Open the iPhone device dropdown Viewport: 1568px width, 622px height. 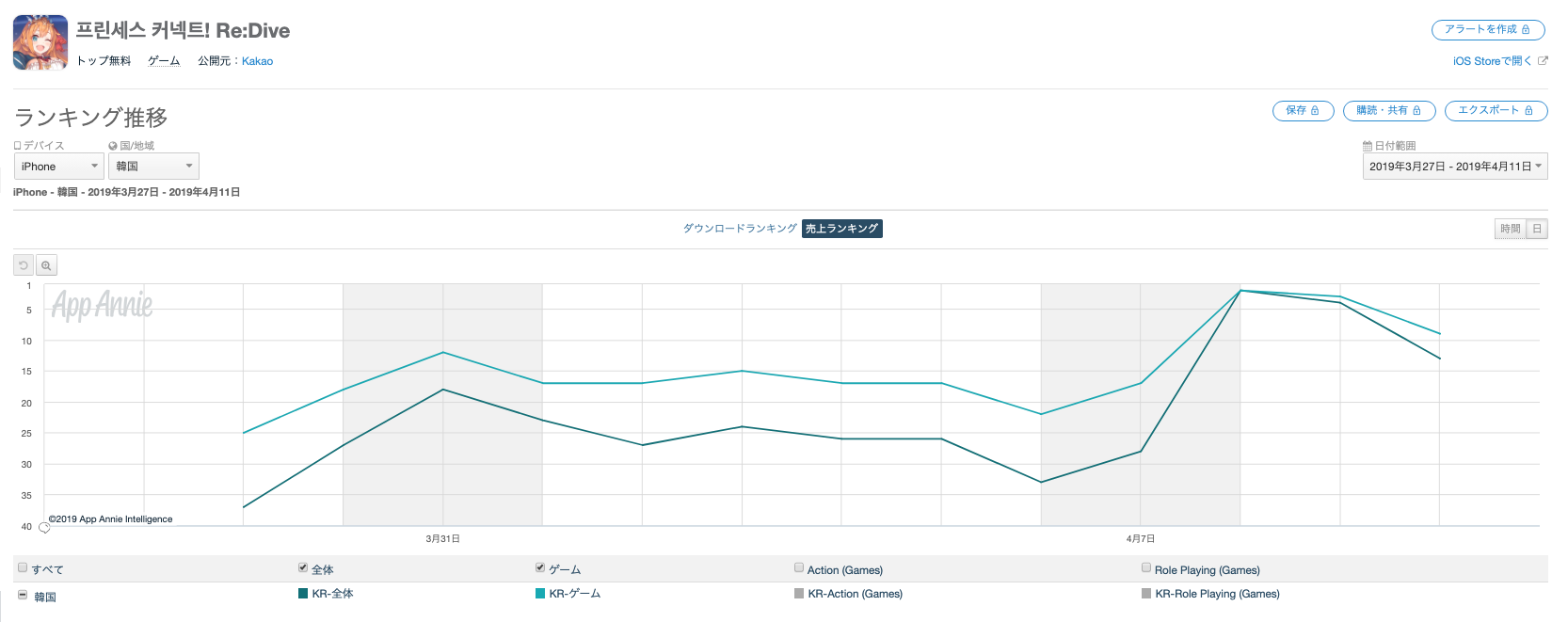[58, 167]
